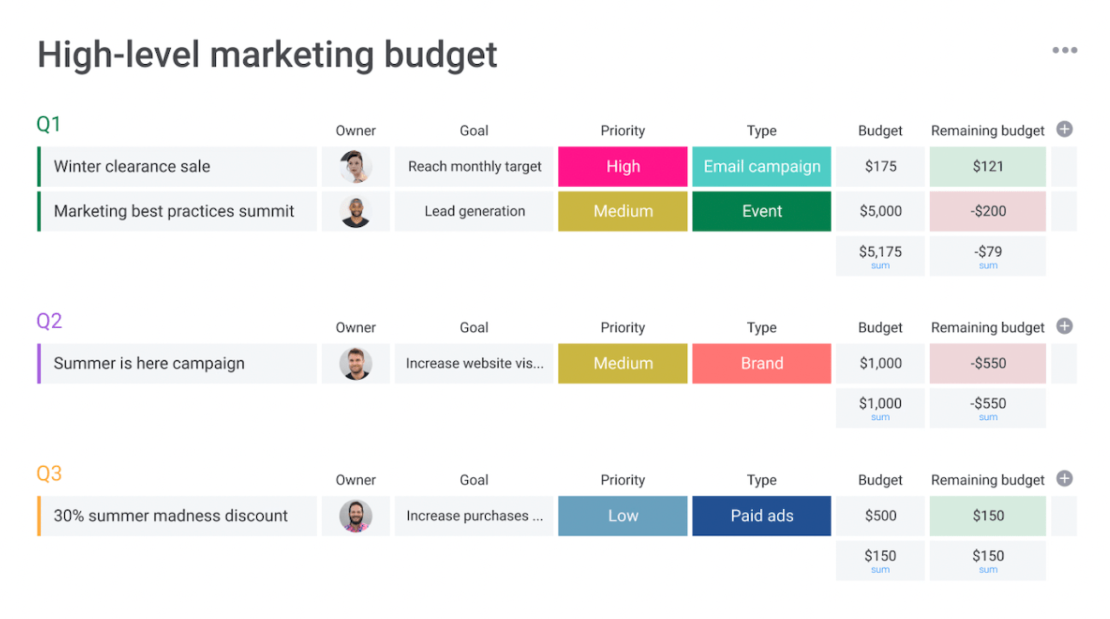Open the owner avatar for Marketing best practices summit

click(355, 211)
